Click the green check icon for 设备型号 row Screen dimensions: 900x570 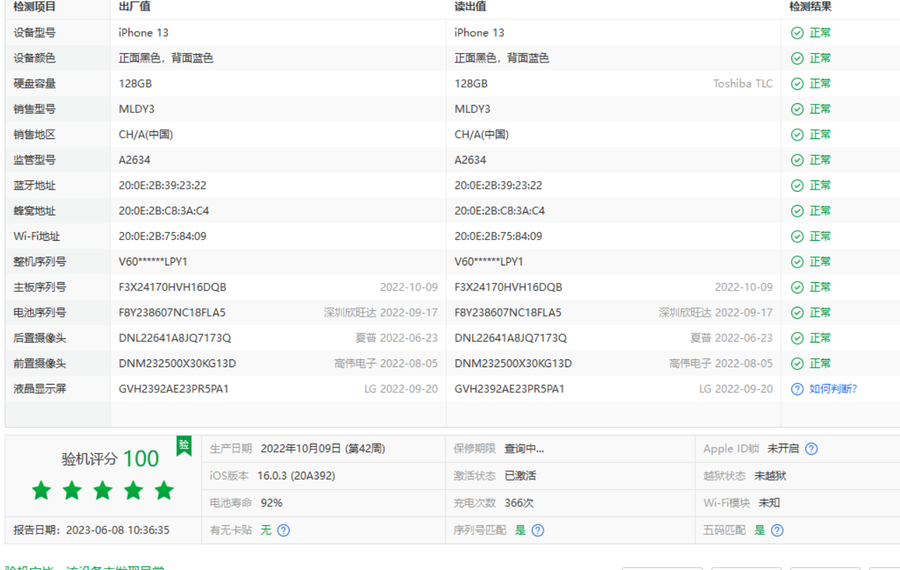797,33
